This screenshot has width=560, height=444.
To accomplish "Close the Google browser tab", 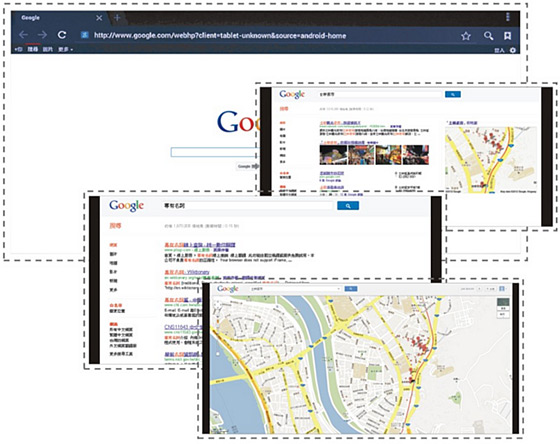I will (99, 18).
